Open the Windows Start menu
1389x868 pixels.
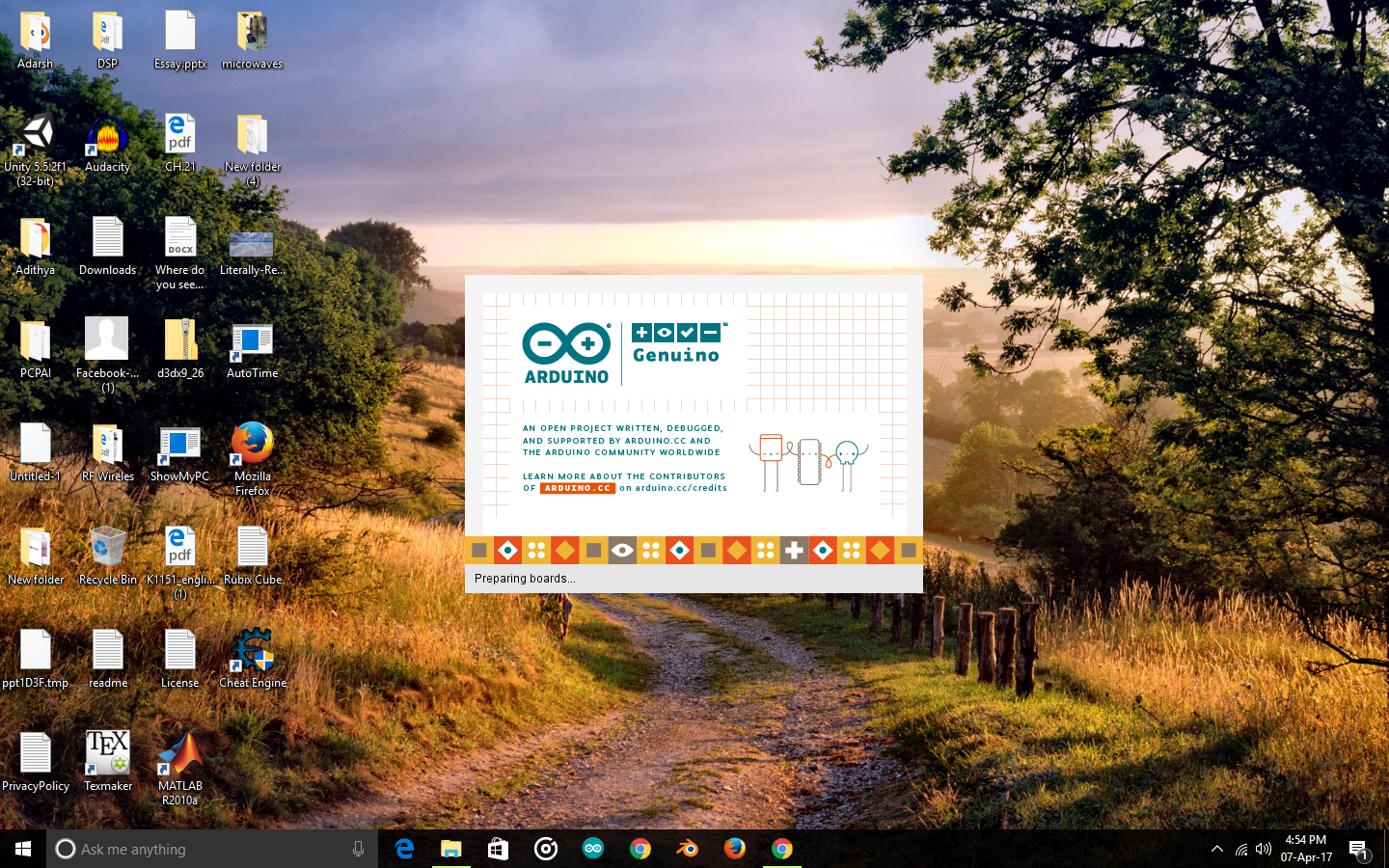[x=23, y=849]
